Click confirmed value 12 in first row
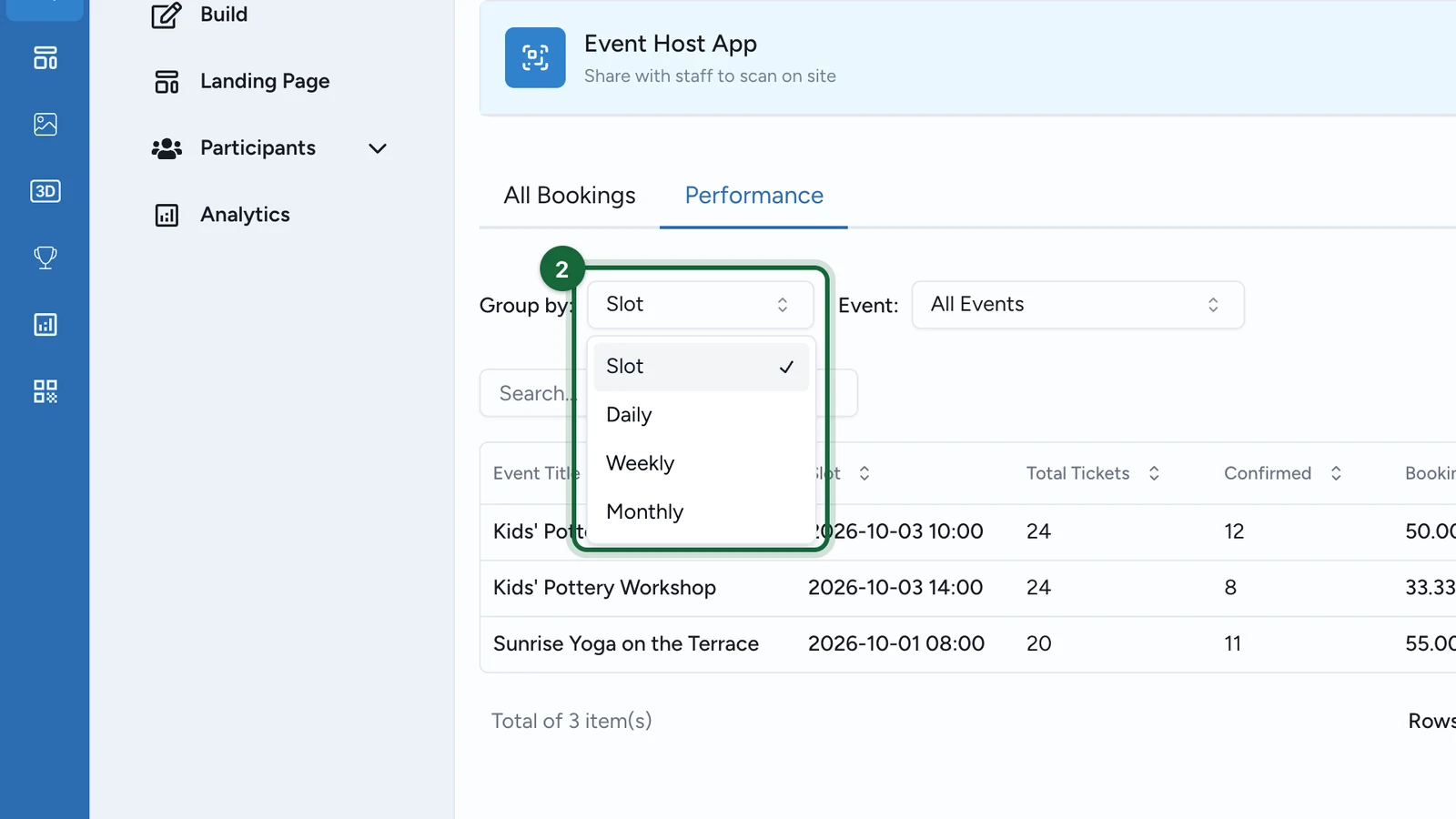The height and width of the screenshot is (819, 1456). [1234, 531]
